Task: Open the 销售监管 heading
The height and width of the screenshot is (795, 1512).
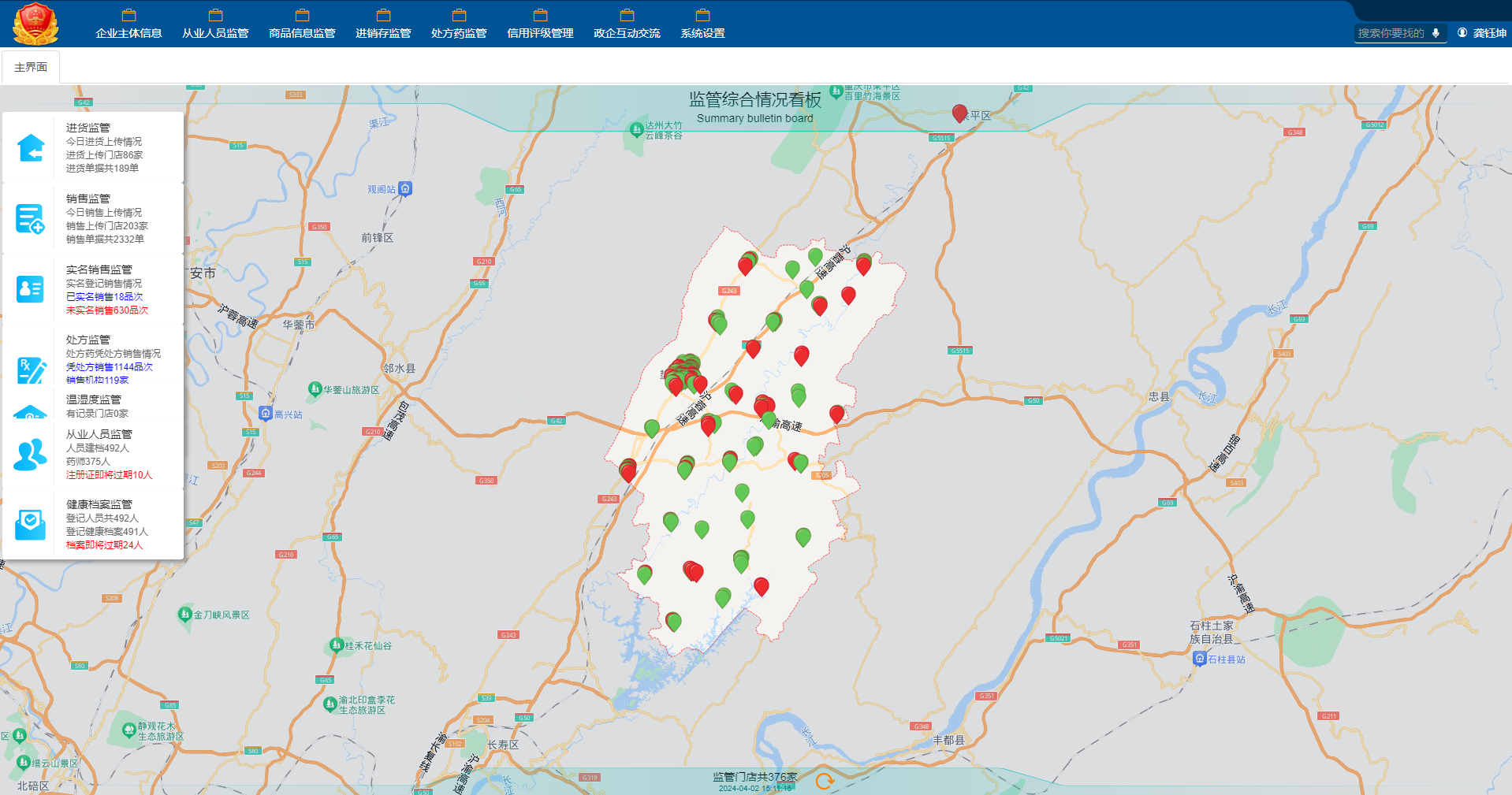Action: pyautogui.click(x=88, y=199)
